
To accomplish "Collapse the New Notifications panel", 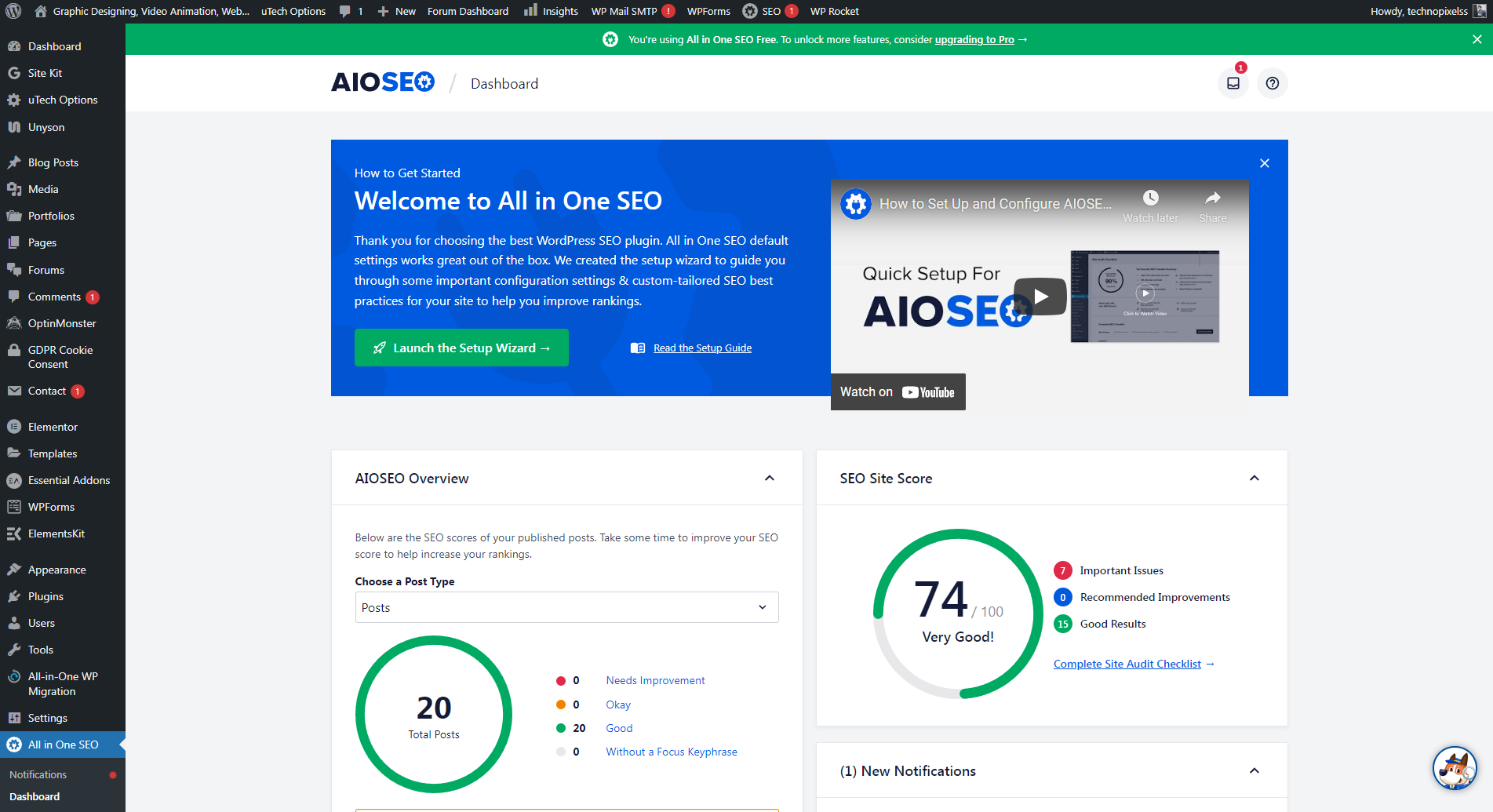I will 1254,770.
